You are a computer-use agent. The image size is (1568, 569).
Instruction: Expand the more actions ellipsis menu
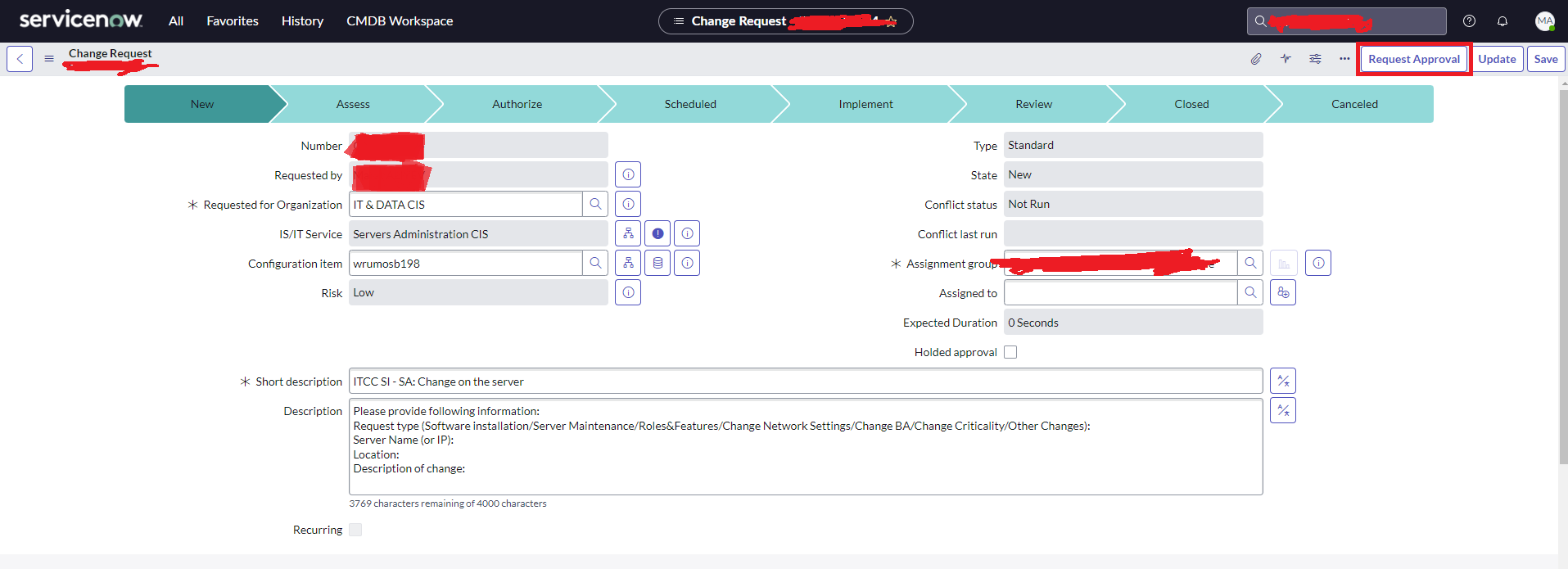1344,59
